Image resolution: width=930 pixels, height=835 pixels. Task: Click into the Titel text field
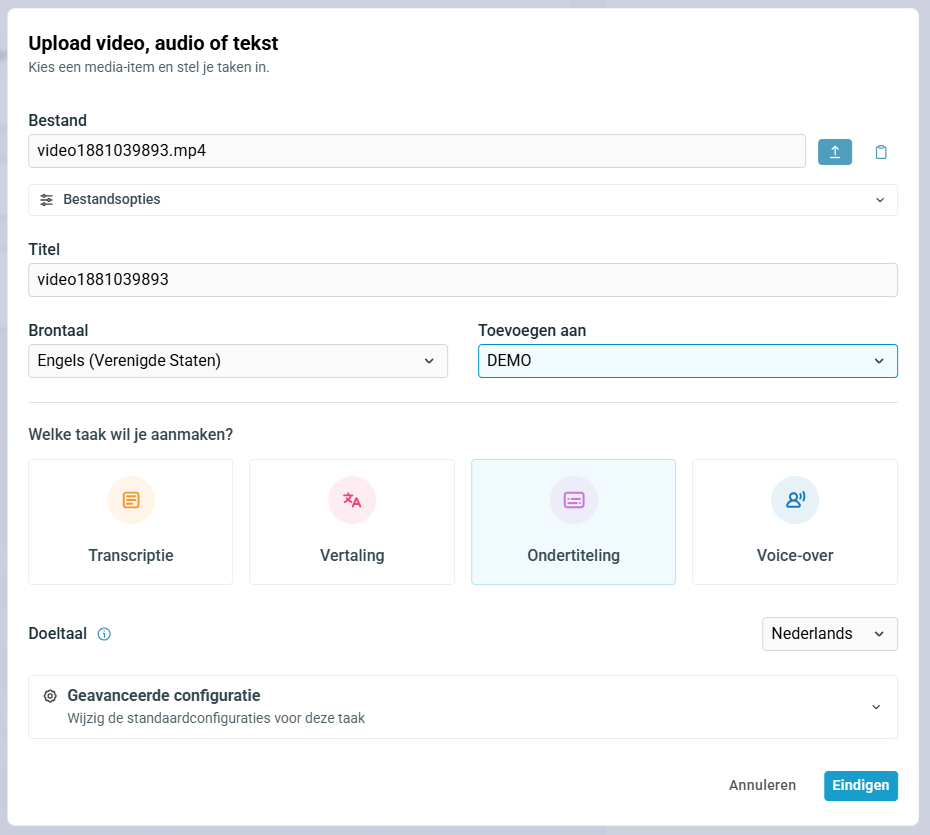(x=462, y=280)
